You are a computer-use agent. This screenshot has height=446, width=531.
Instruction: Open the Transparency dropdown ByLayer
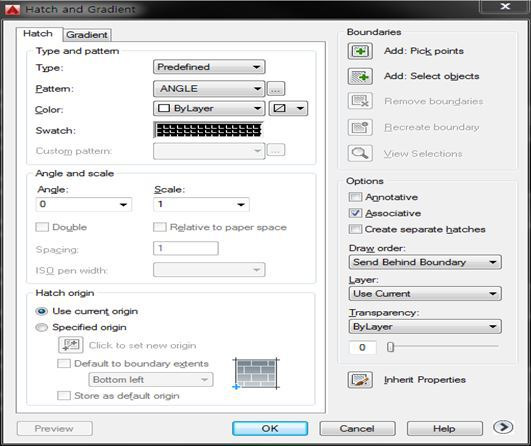click(425, 327)
